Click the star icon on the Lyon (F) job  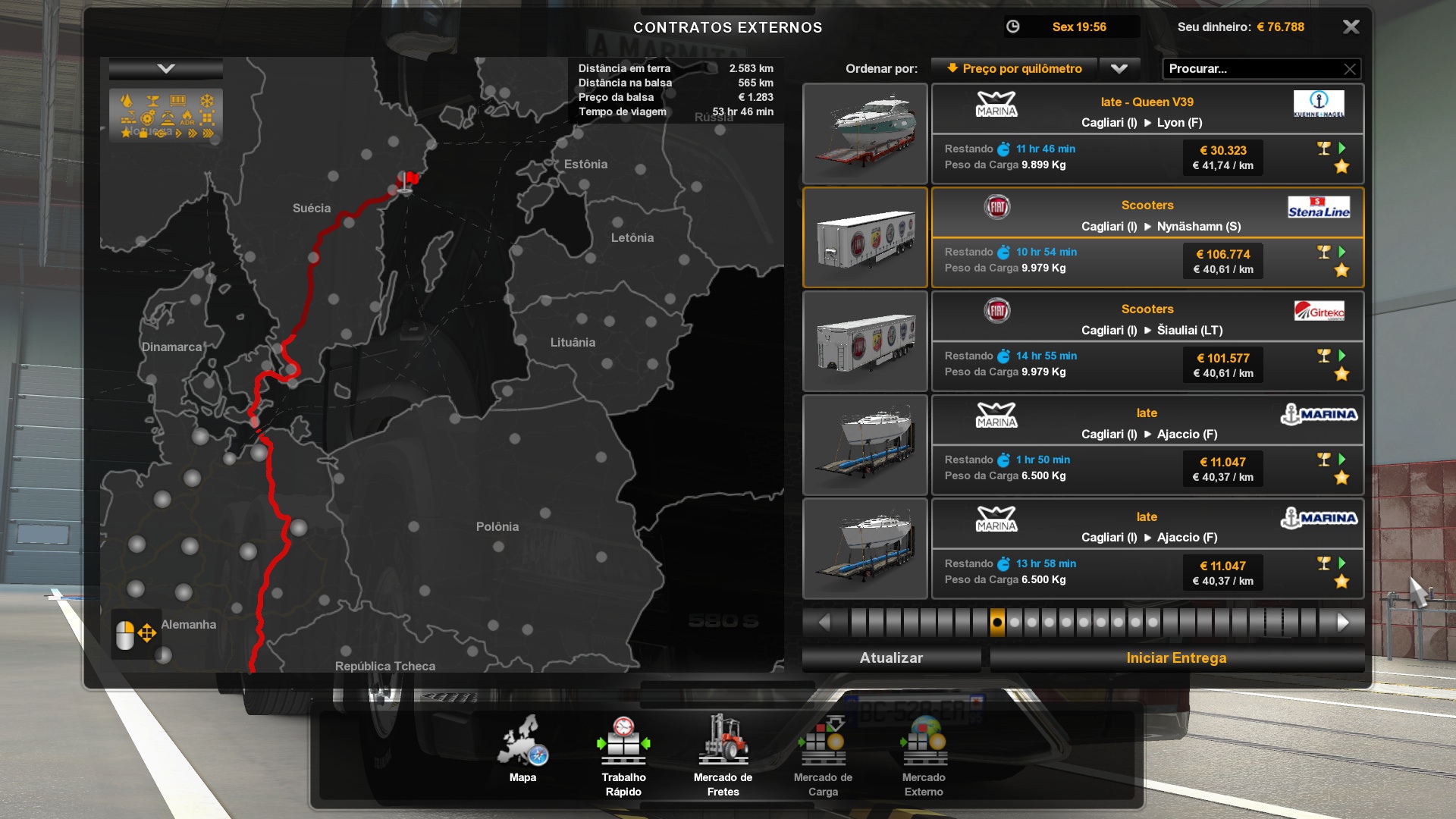1341,167
